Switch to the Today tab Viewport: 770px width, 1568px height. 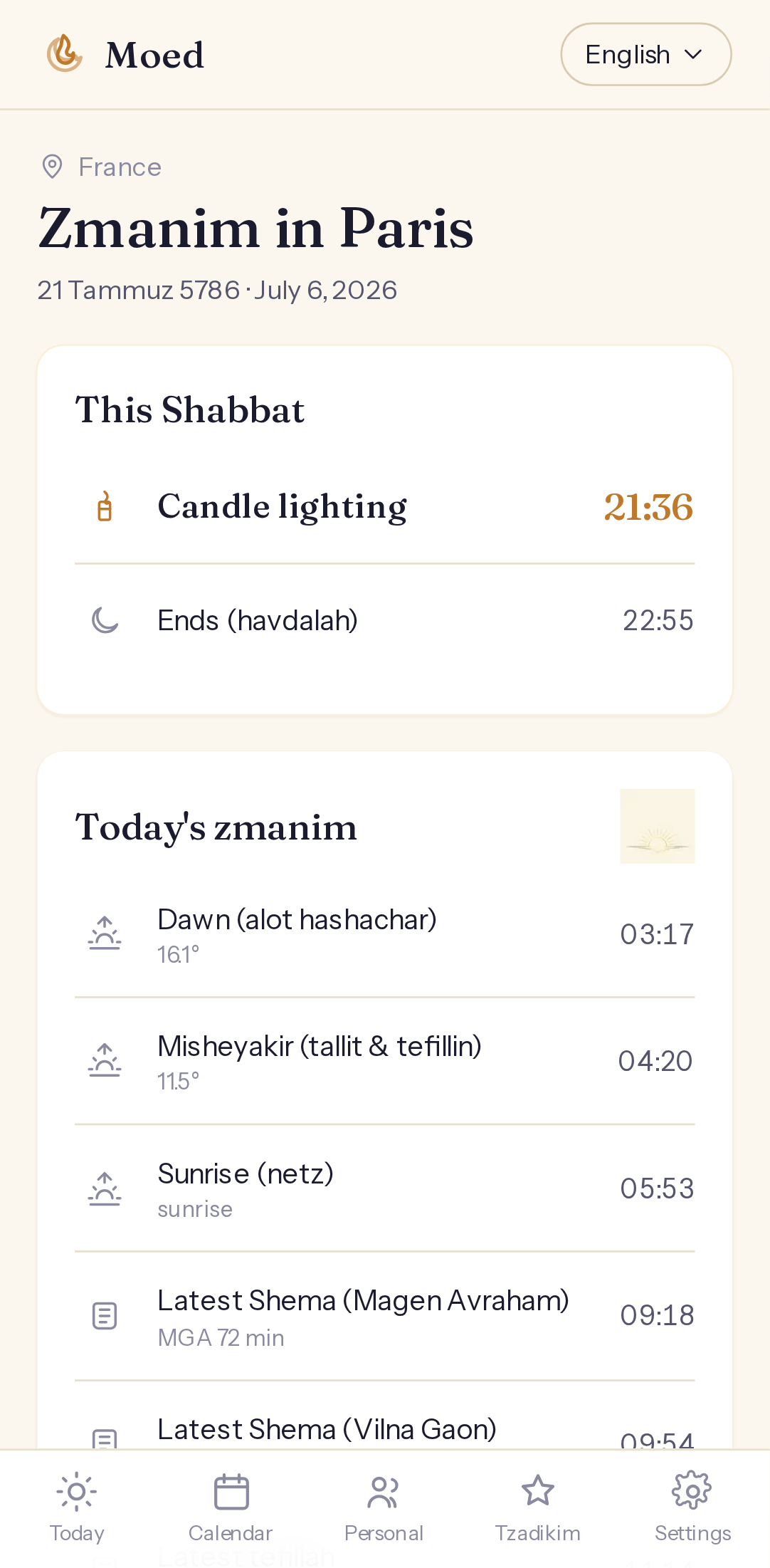(x=77, y=1507)
